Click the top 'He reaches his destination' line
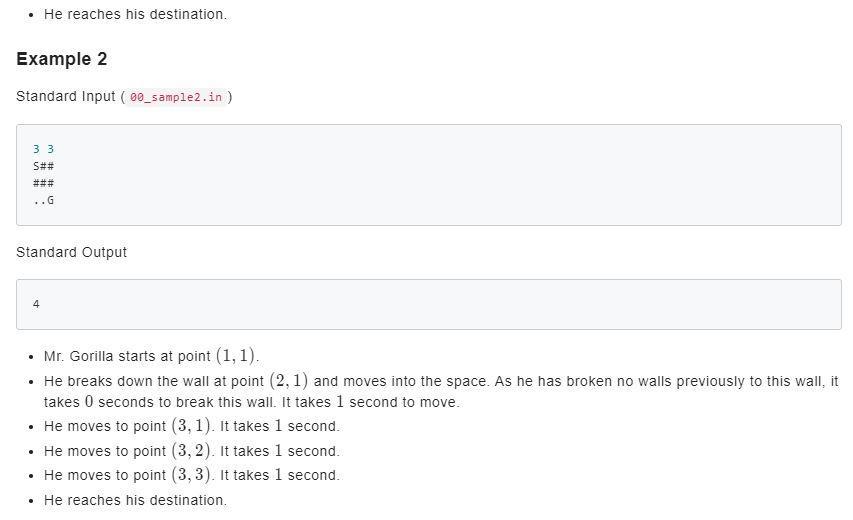The height and width of the screenshot is (520, 853). coord(135,14)
